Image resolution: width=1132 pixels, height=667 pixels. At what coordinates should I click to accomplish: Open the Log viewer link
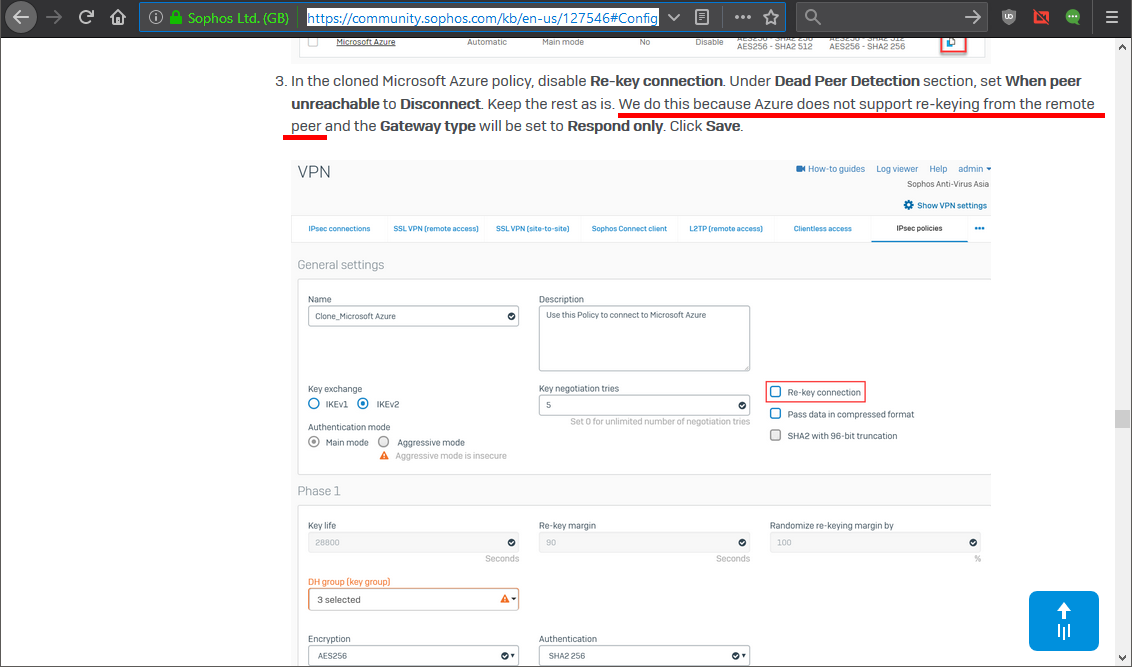click(897, 169)
